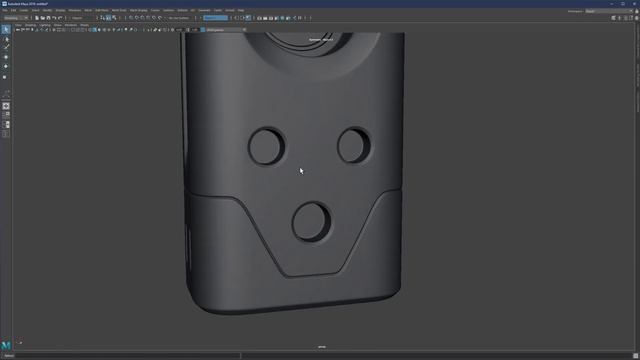The width and height of the screenshot is (640, 360).
Task: Toggle the Channel Box sidebar icon
Action: coord(637,18)
